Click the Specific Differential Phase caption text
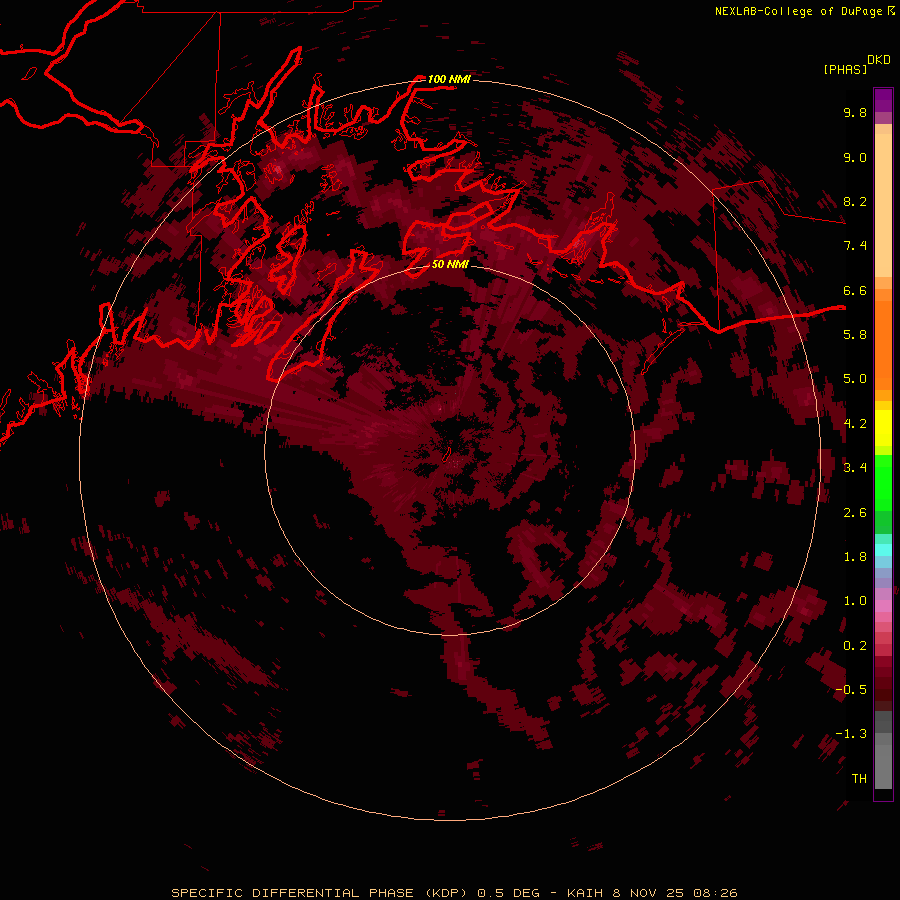This screenshot has width=900, height=900. point(455,893)
